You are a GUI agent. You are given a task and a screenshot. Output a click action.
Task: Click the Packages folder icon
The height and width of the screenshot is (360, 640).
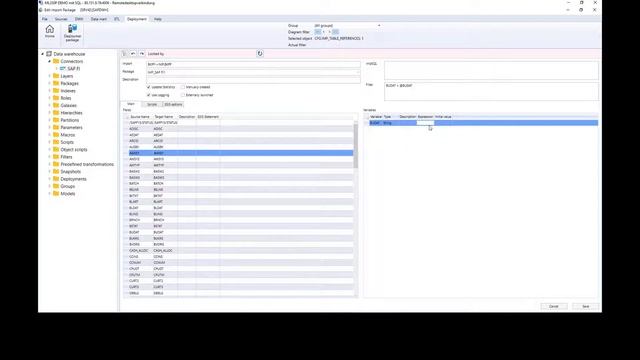(56, 83)
